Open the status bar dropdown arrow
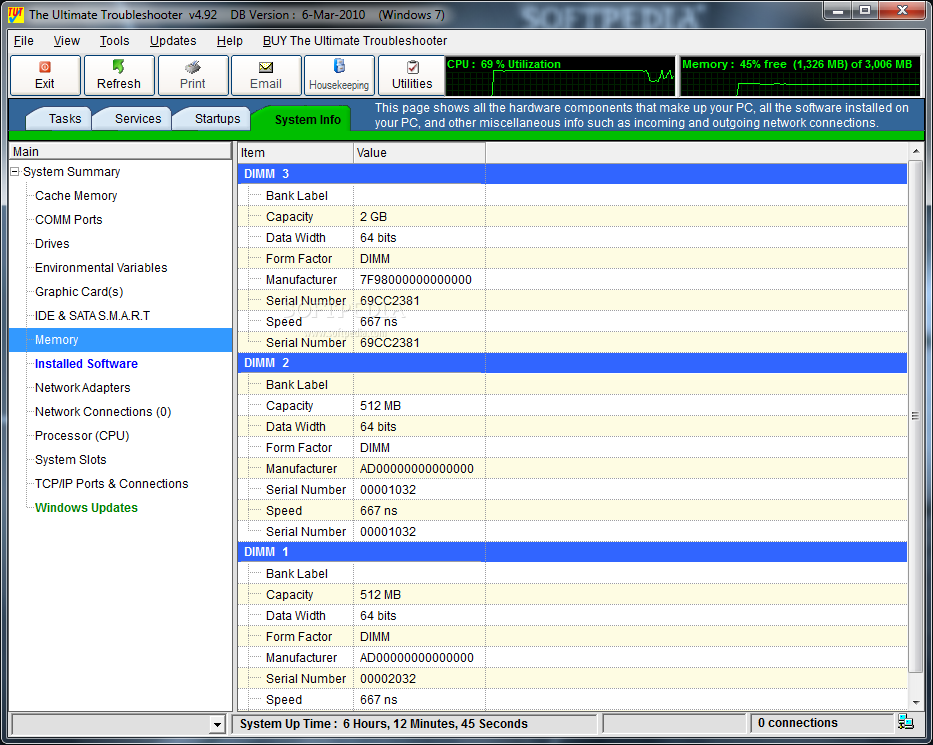This screenshot has width=933, height=745. tap(217, 724)
